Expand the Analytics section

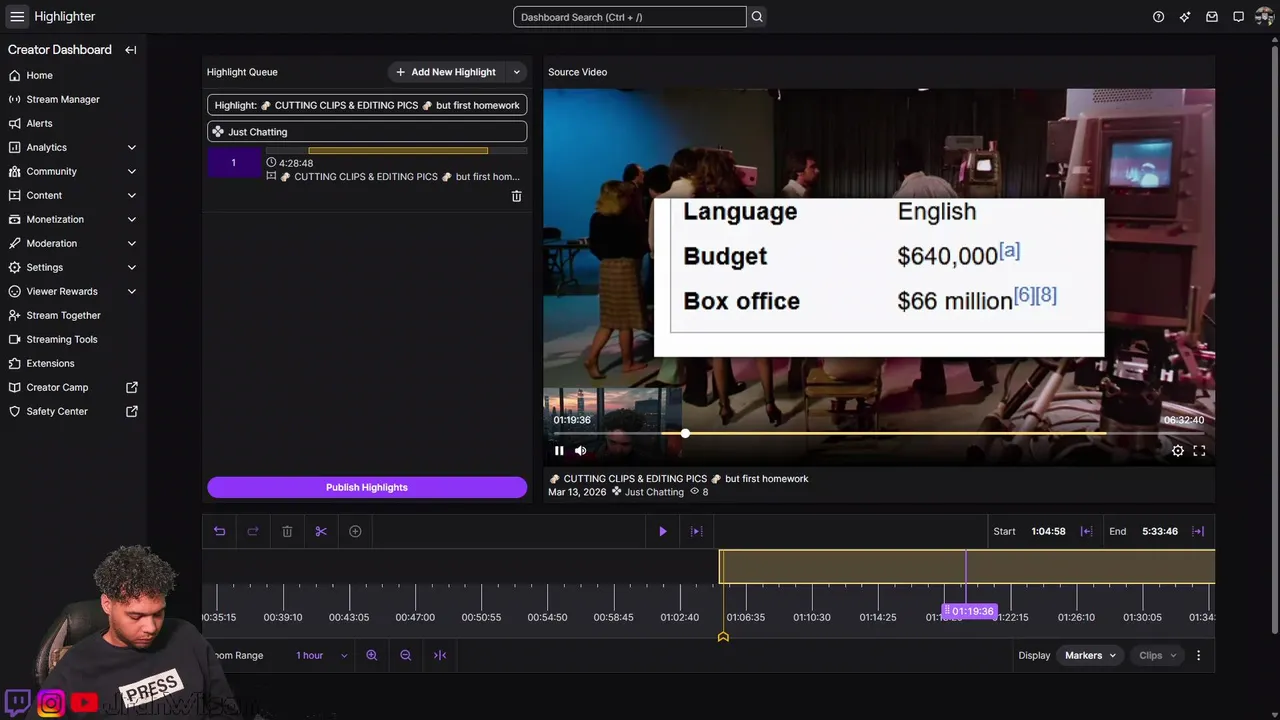132,147
